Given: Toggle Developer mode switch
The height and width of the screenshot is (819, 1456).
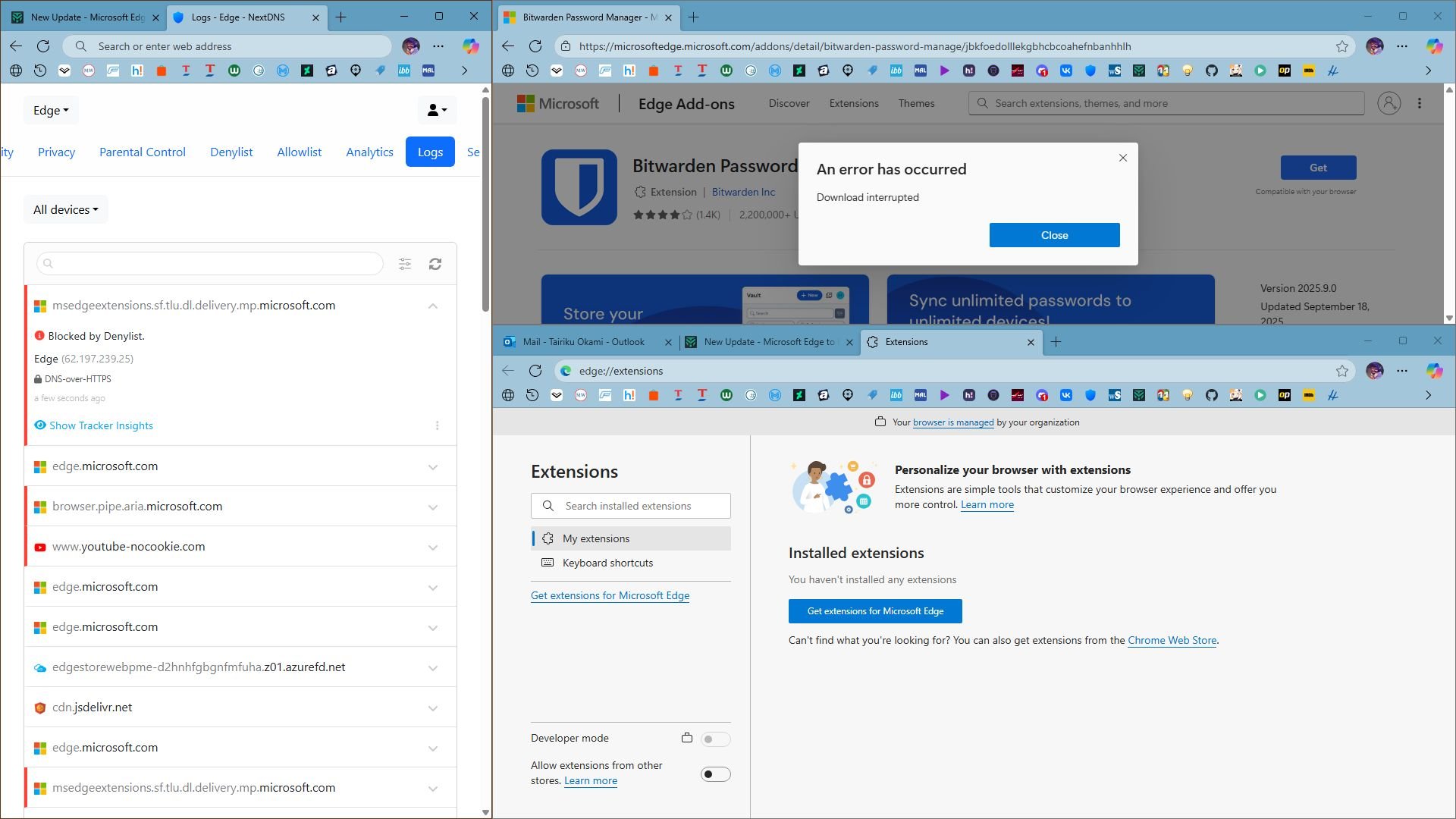Looking at the screenshot, I should (715, 739).
